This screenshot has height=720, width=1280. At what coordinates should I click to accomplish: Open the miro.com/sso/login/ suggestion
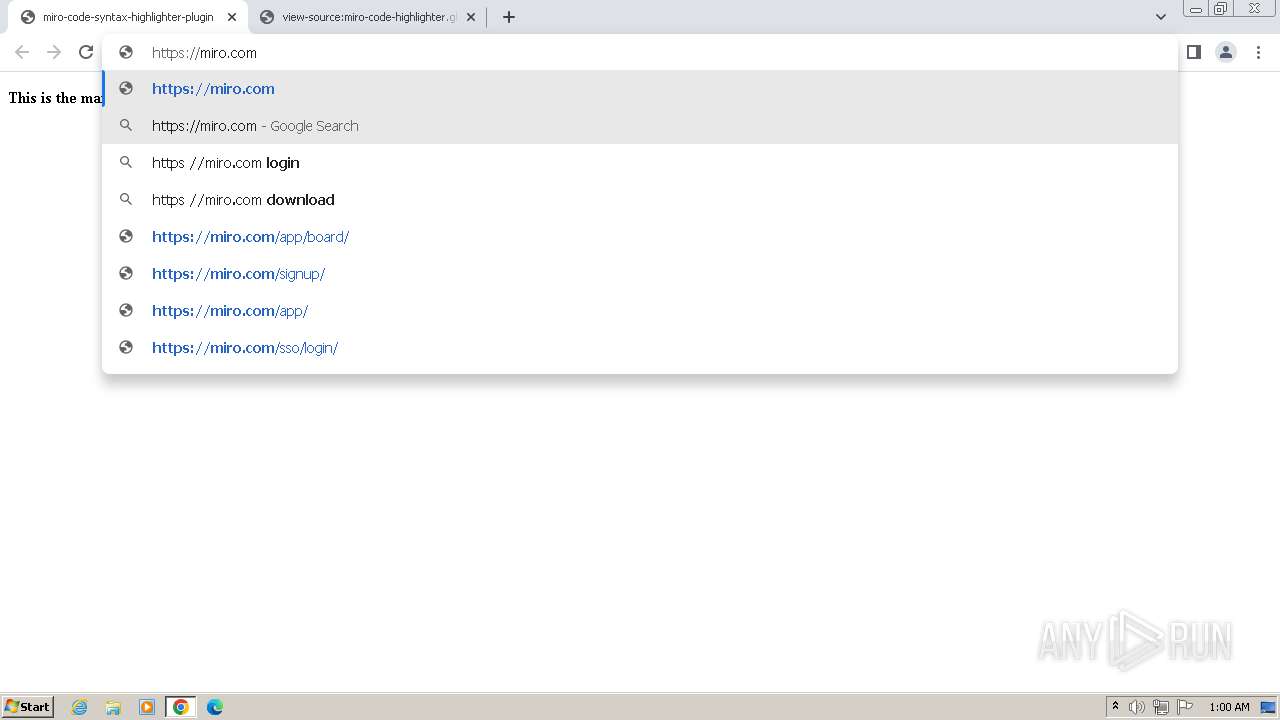point(640,348)
